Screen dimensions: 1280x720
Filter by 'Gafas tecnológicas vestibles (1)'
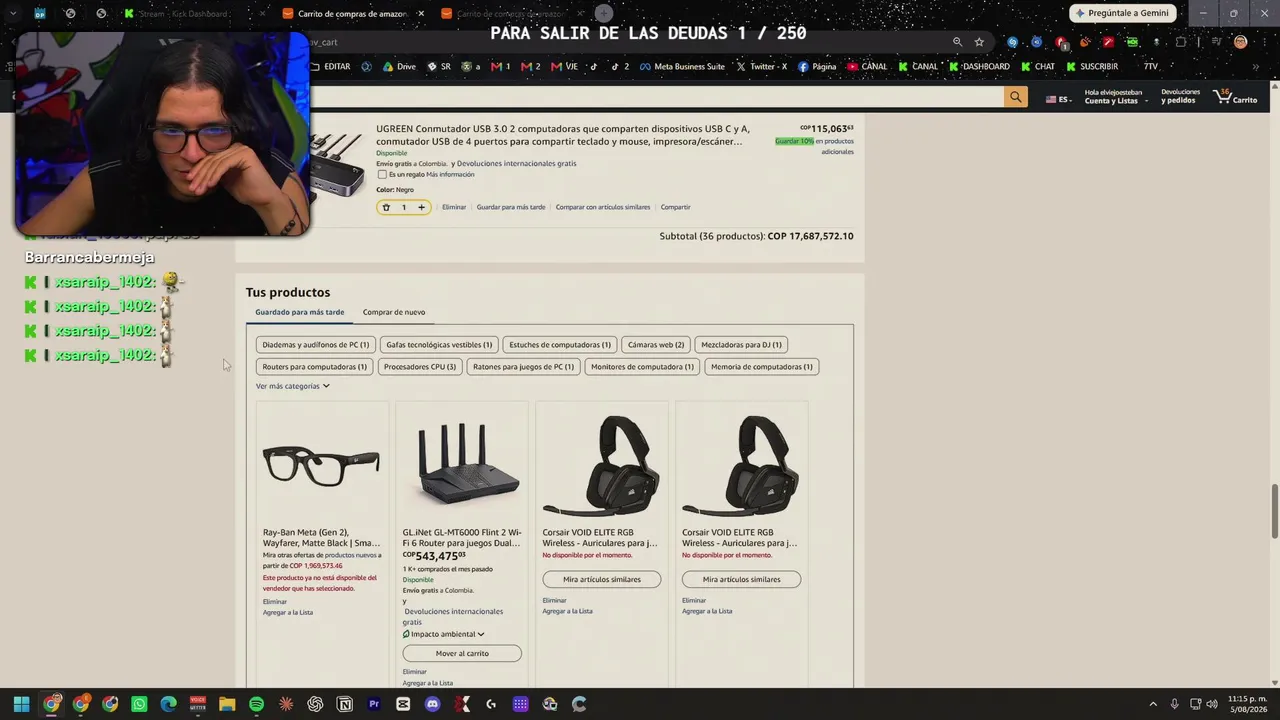439,345
